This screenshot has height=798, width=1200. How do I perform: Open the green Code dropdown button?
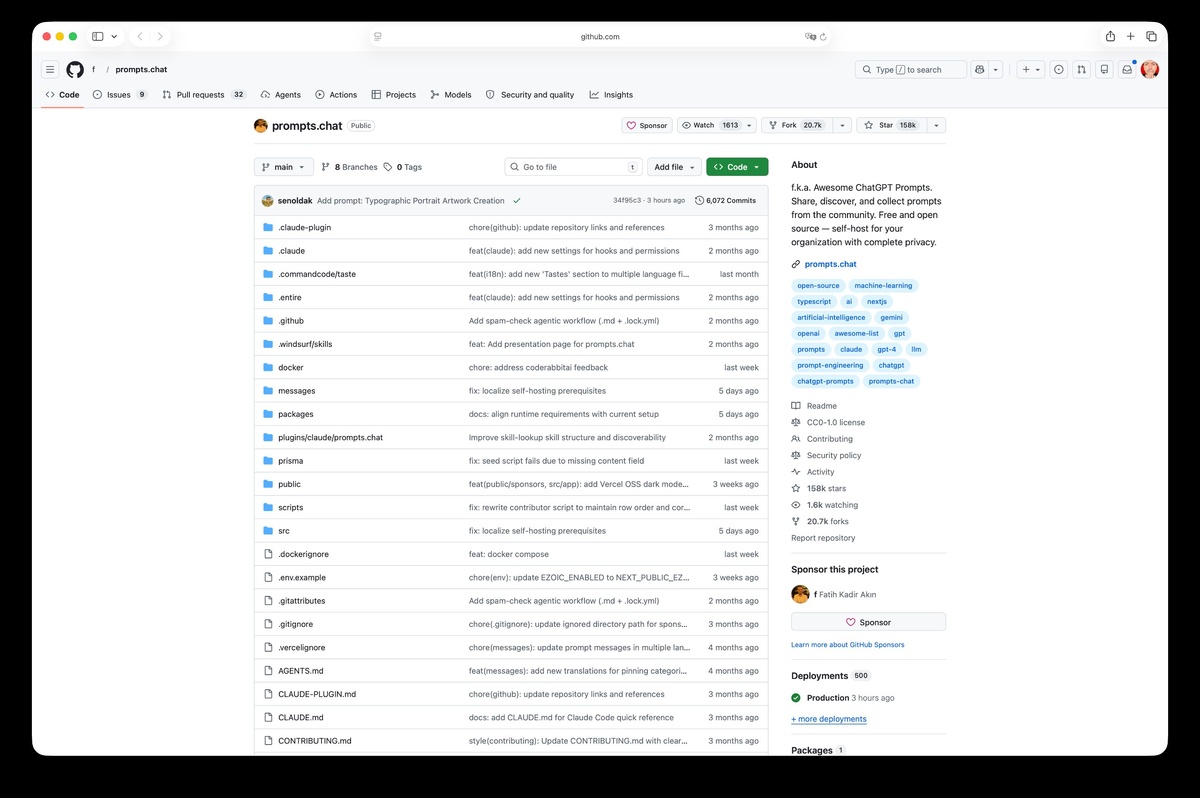[x=737, y=167]
